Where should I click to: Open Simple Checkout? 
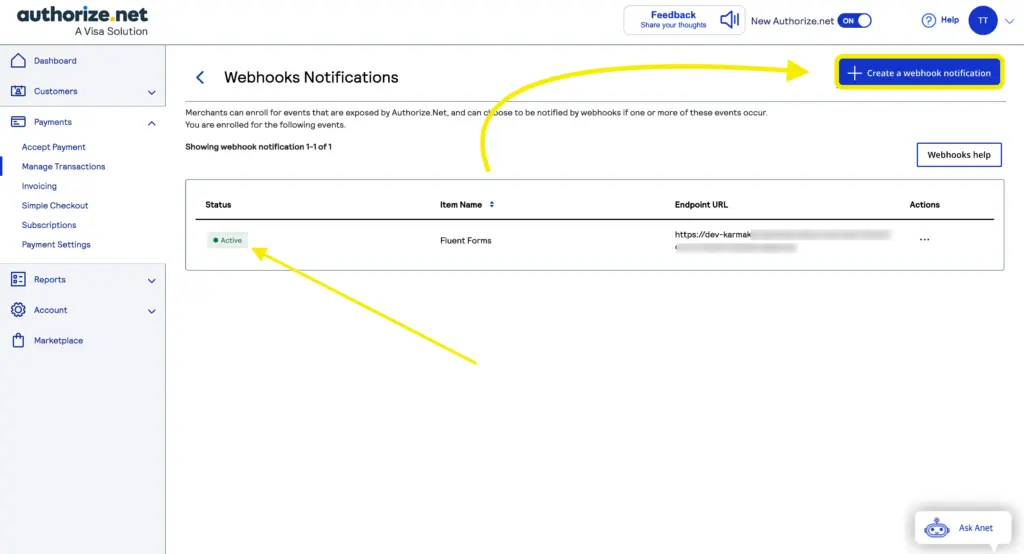(55, 205)
